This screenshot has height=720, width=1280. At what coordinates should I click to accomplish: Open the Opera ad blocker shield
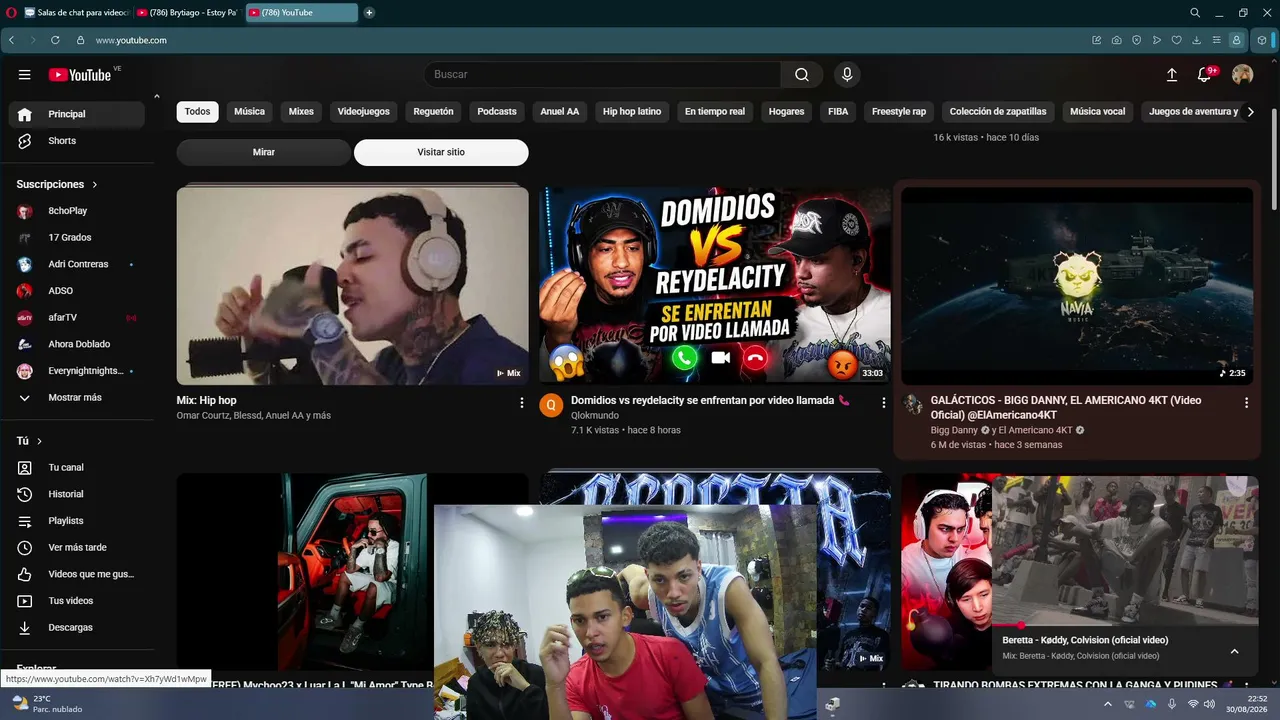pyautogui.click(x=1137, y=40)
